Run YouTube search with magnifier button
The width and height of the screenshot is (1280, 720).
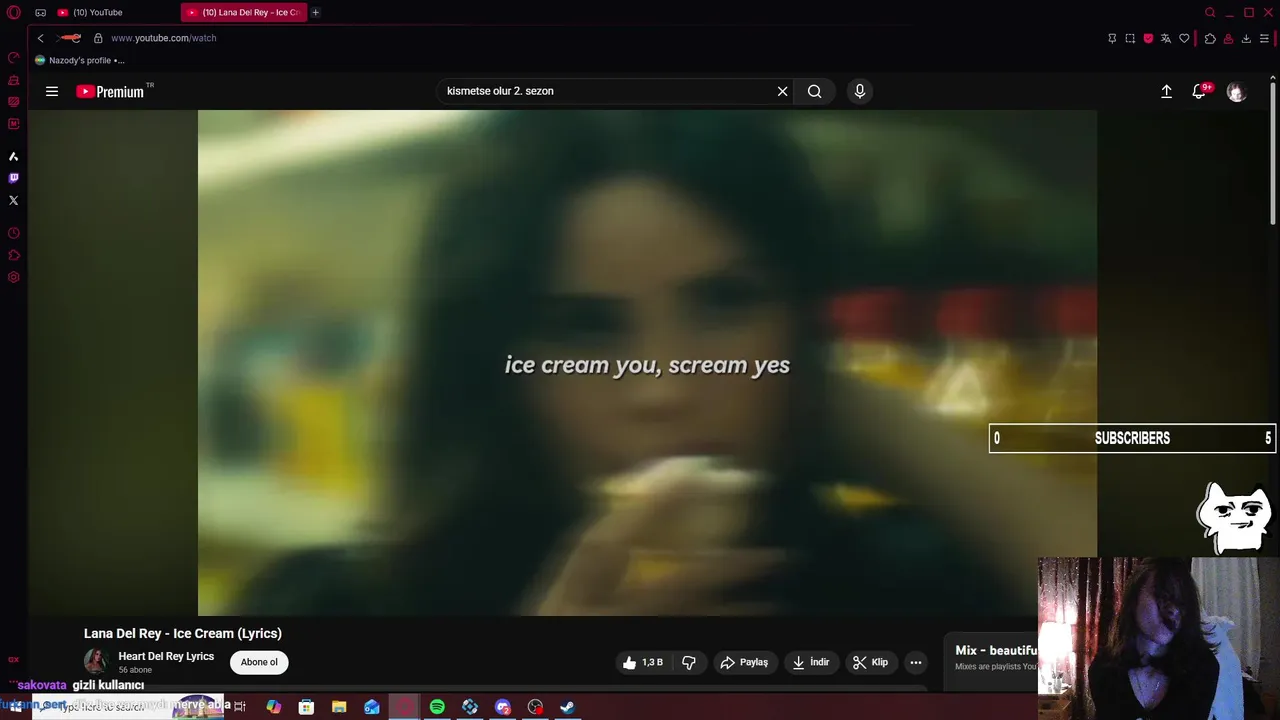point(815,91)
